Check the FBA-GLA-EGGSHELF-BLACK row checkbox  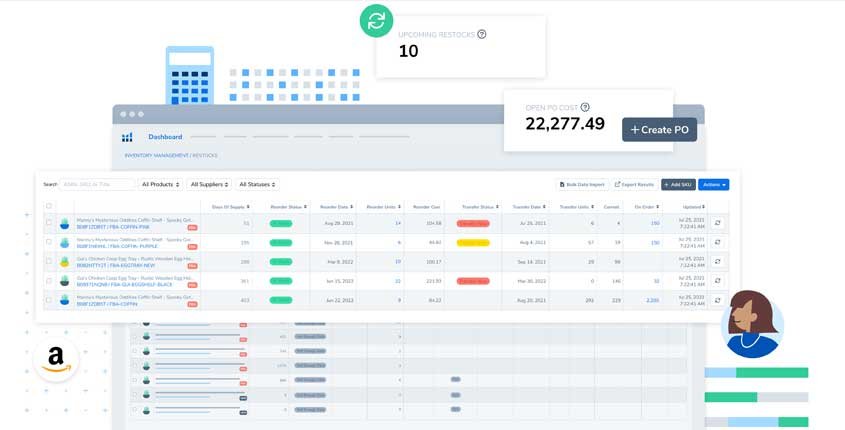(49, 281)
